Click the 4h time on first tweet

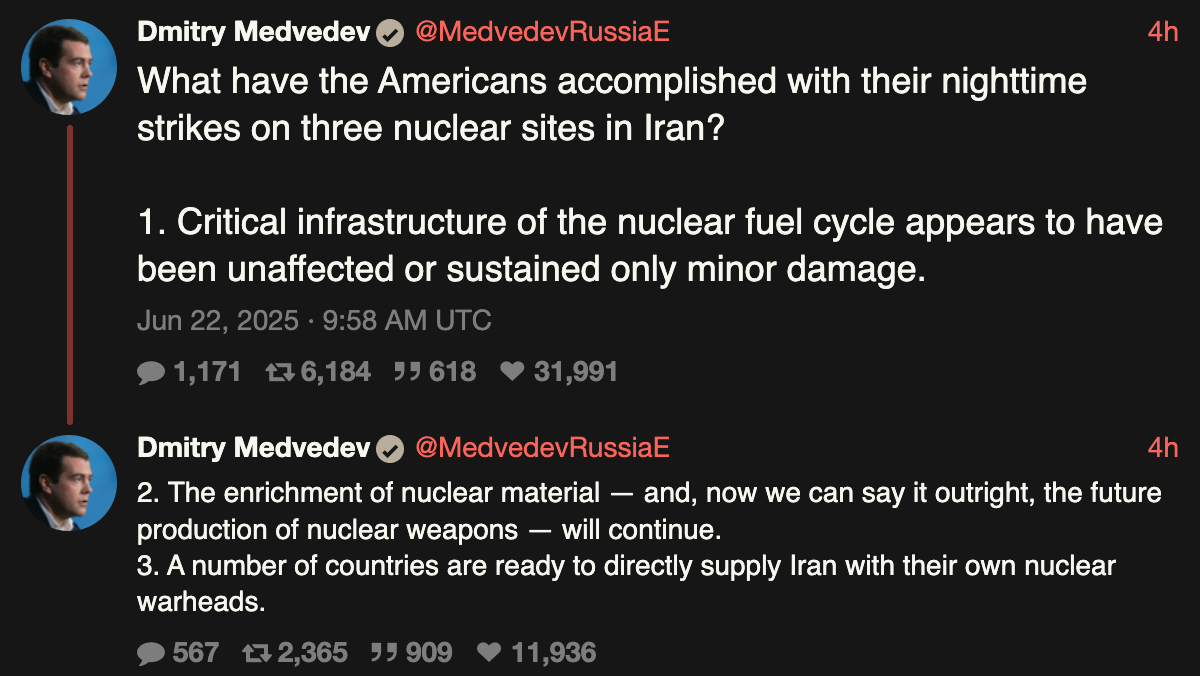[1163, 32]
